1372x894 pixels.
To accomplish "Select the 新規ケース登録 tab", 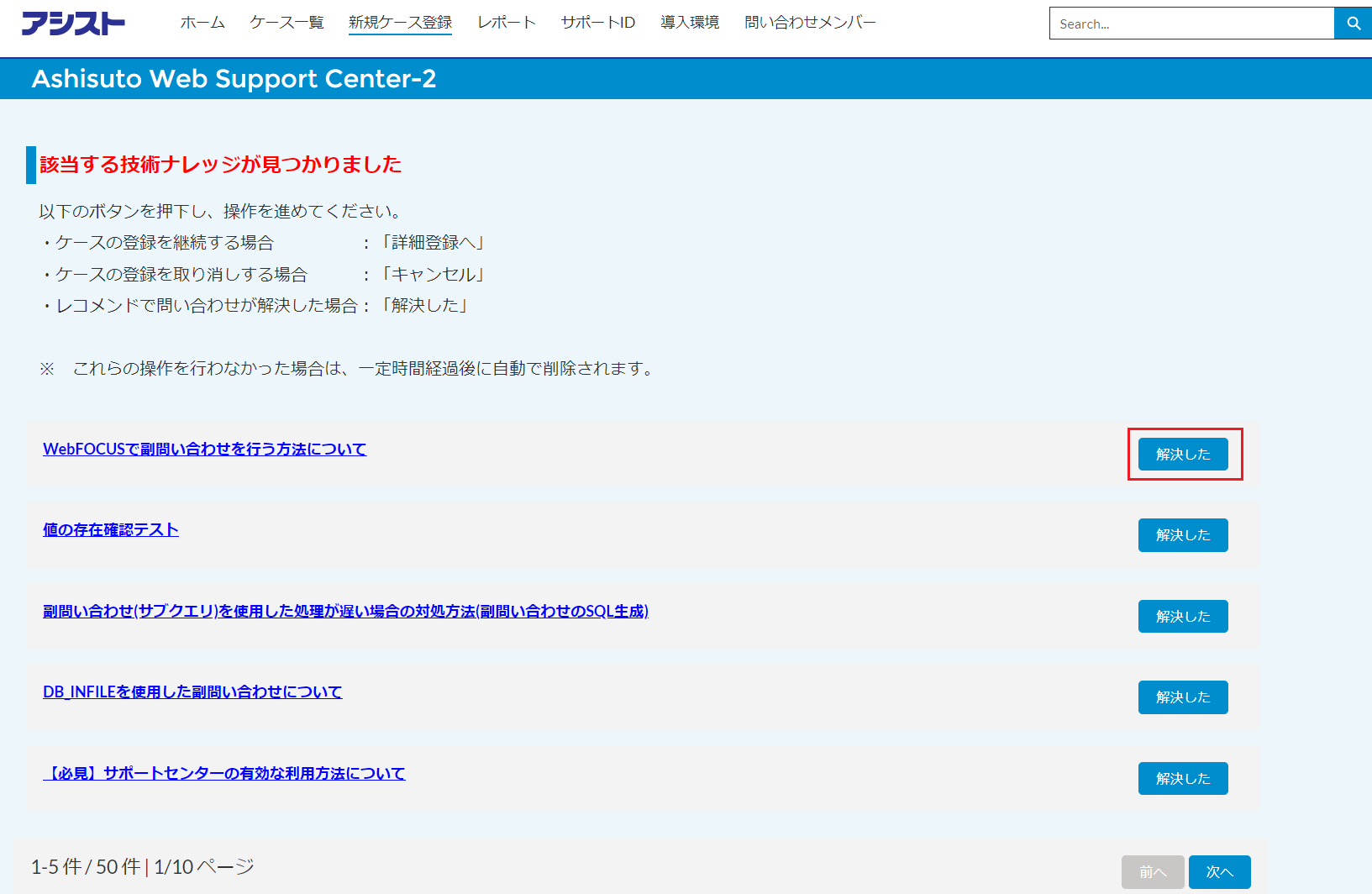I will 399,23.
